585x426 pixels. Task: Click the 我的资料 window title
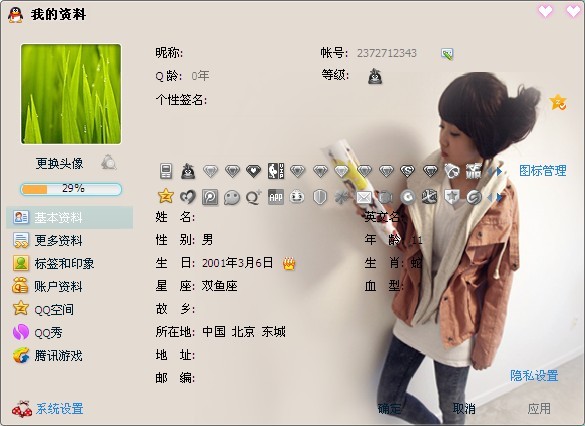(x=58, y=15)
